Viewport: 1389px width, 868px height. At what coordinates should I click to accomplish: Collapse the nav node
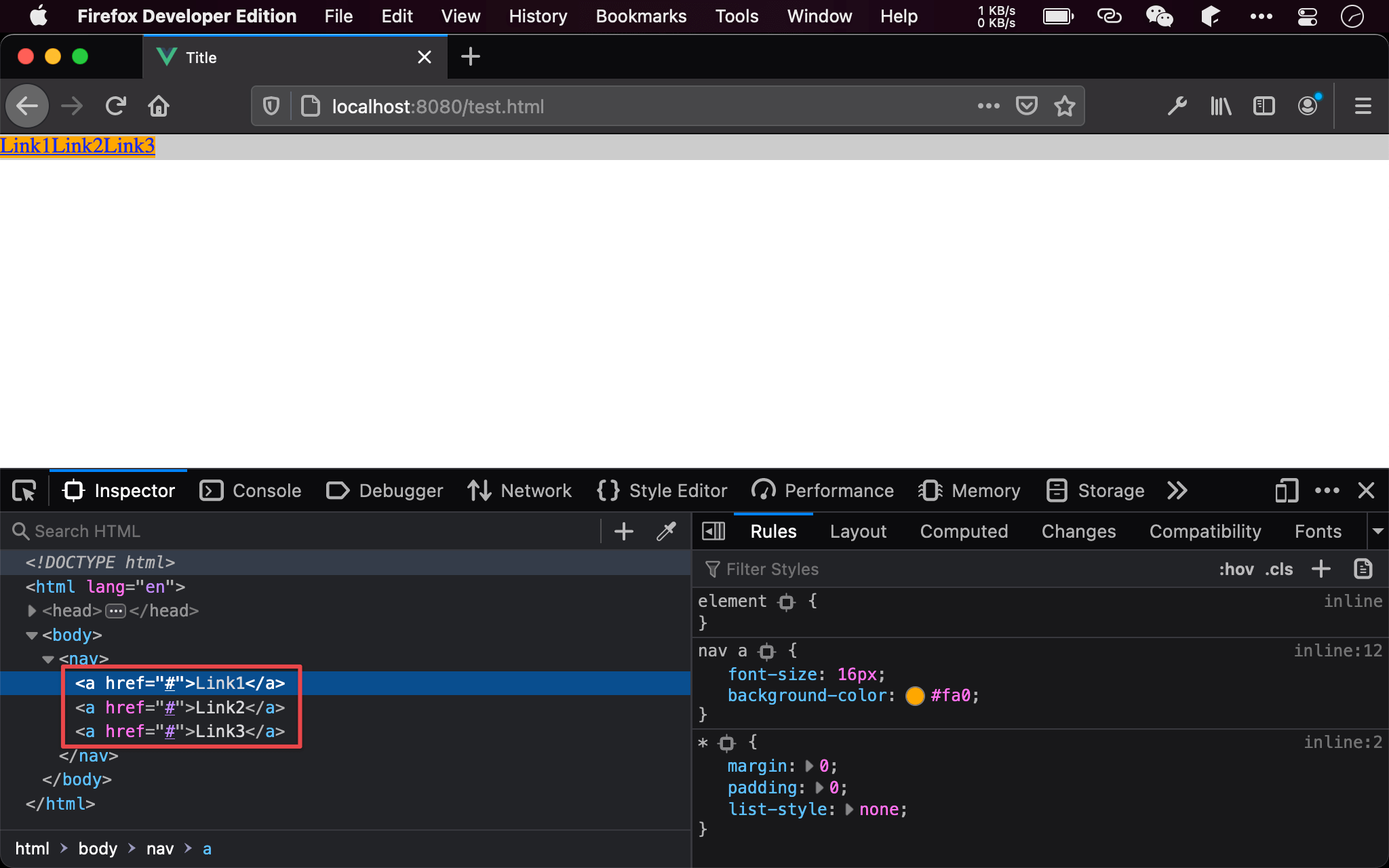[x=47, y=659]
